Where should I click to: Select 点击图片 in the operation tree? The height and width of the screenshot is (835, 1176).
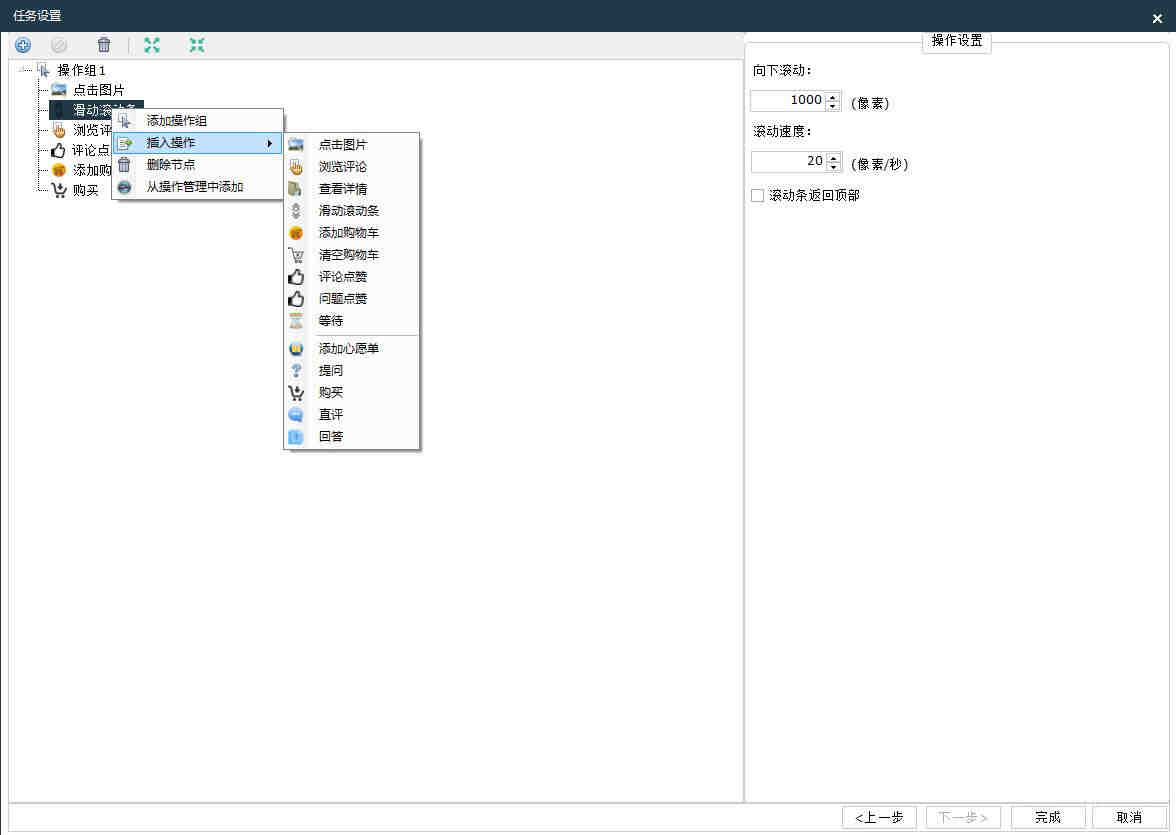pyautogui.click(x=98, y=90)
